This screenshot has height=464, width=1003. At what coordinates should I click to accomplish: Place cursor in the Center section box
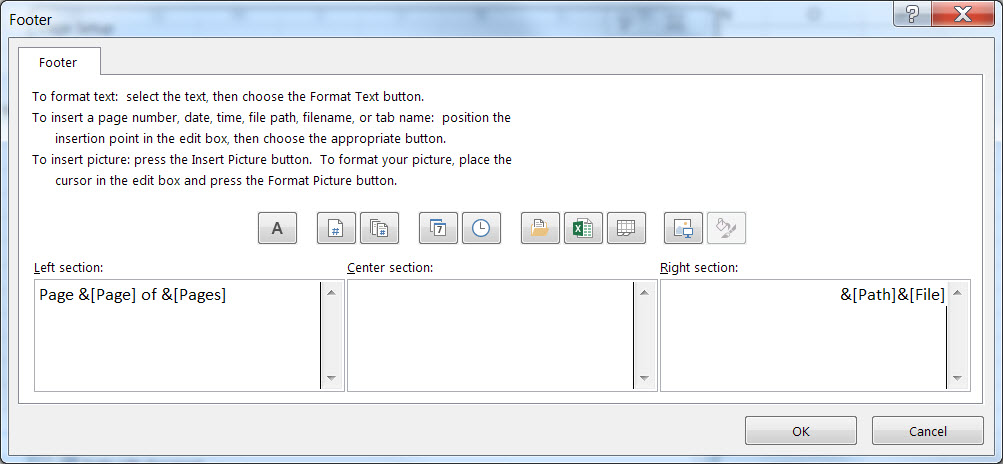tap(490, 335)
